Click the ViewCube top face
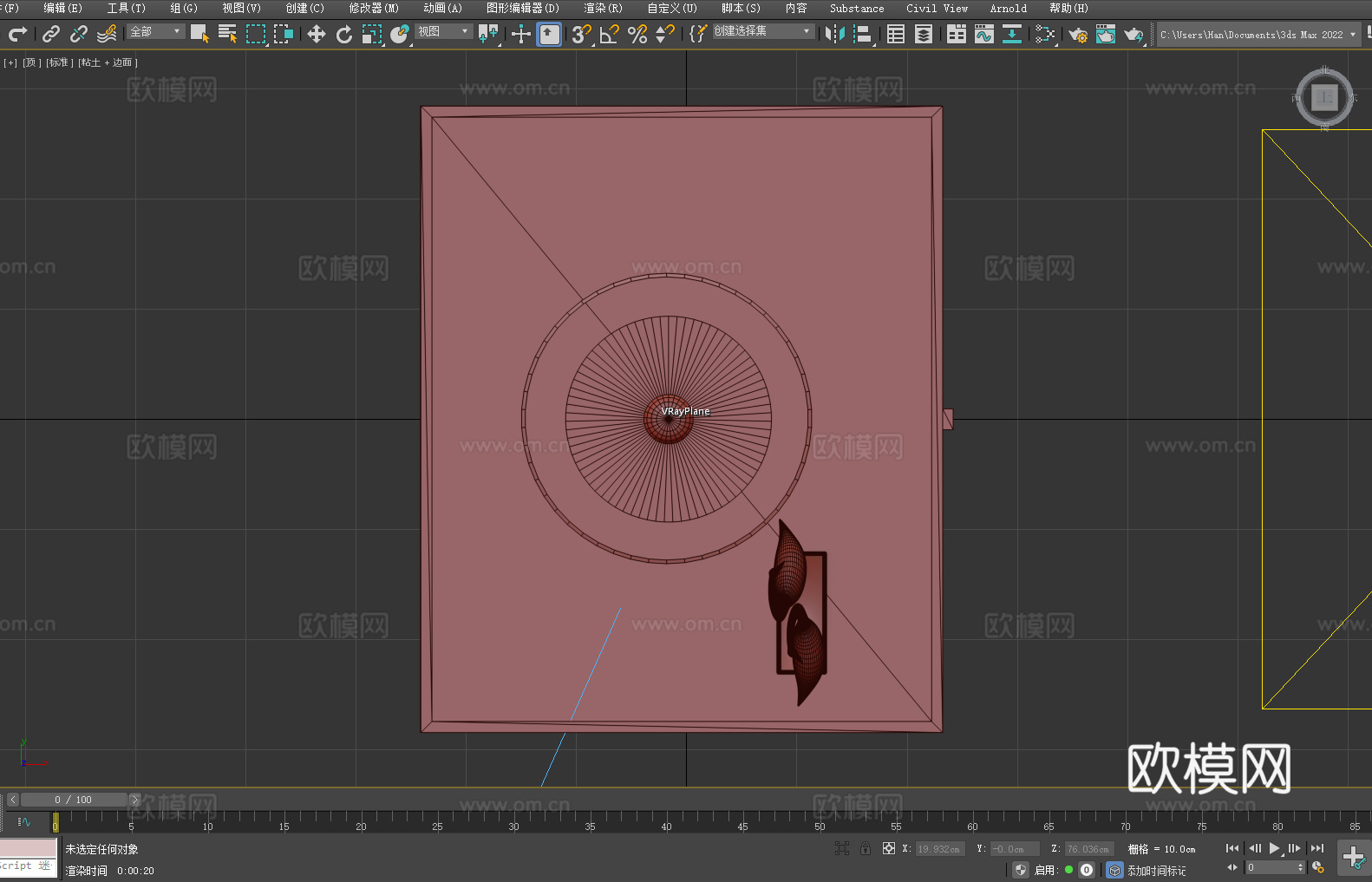This screenshot has width=1372, height=882. click(1324, 98)
